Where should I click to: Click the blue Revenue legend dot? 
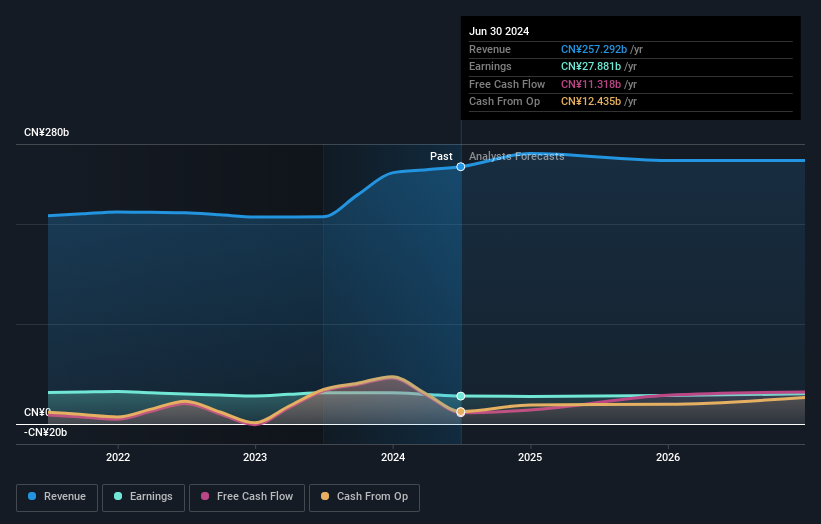click(x=32, y=496)
